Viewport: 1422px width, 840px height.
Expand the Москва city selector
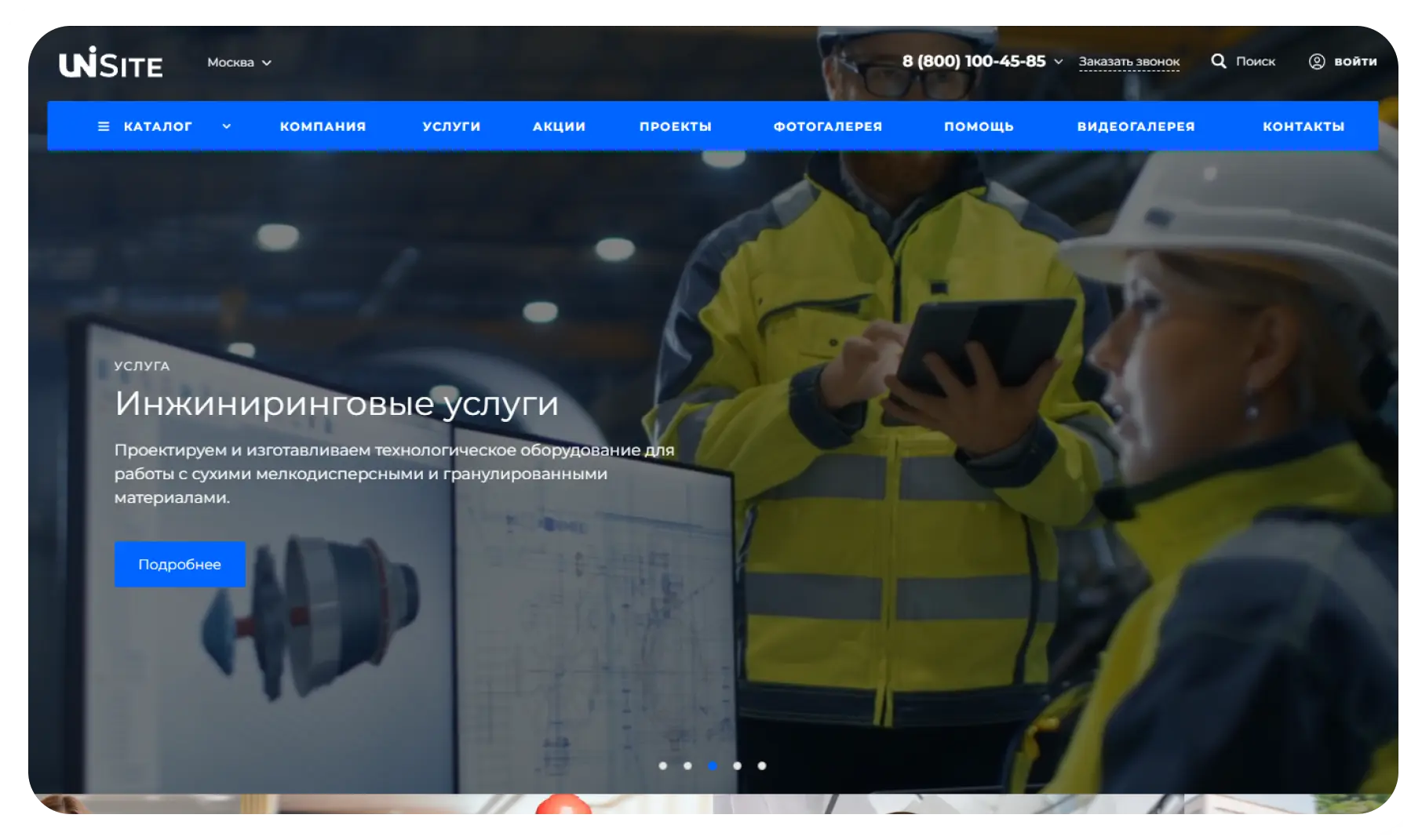click(x=239, y=63)
